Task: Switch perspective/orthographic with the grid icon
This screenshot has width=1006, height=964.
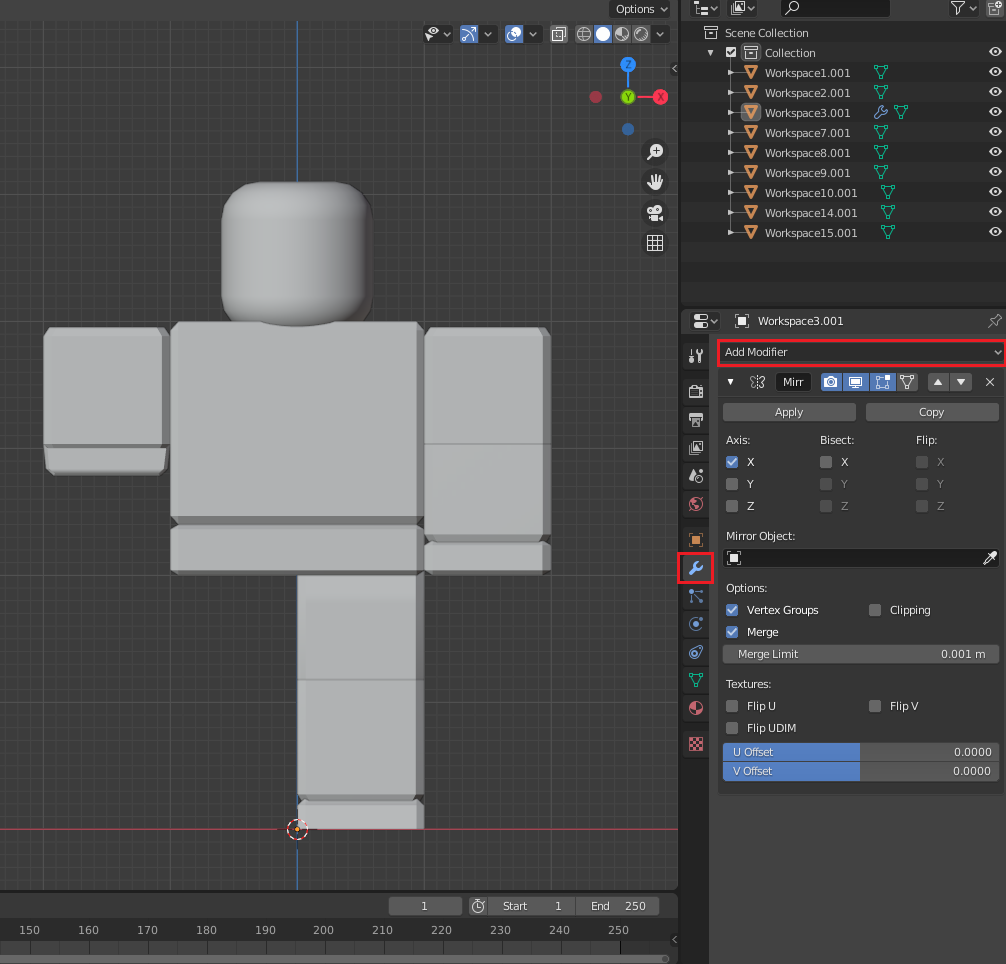Action: [654, 243]
